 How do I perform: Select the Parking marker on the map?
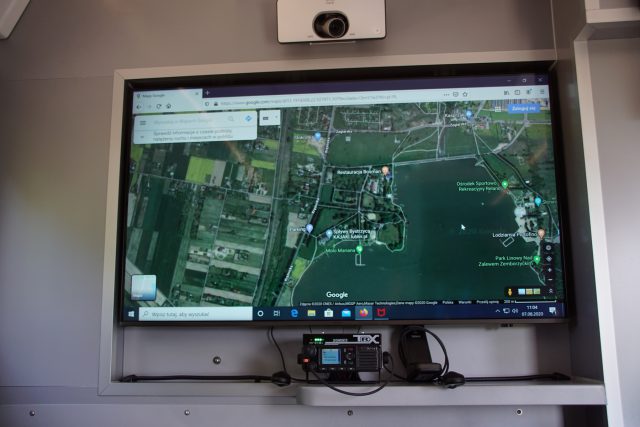[309, 228]
